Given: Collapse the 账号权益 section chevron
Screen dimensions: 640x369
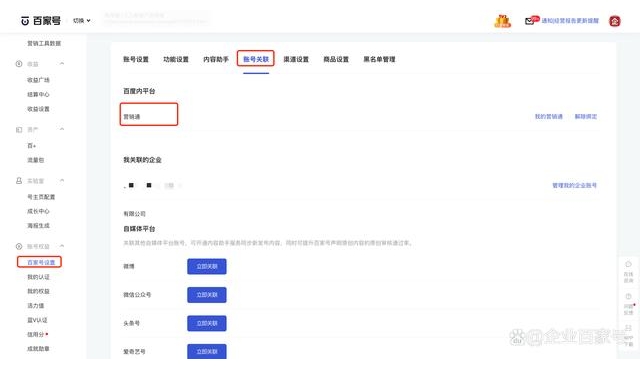Looking at the screenshot, I should tap(62, 246).
